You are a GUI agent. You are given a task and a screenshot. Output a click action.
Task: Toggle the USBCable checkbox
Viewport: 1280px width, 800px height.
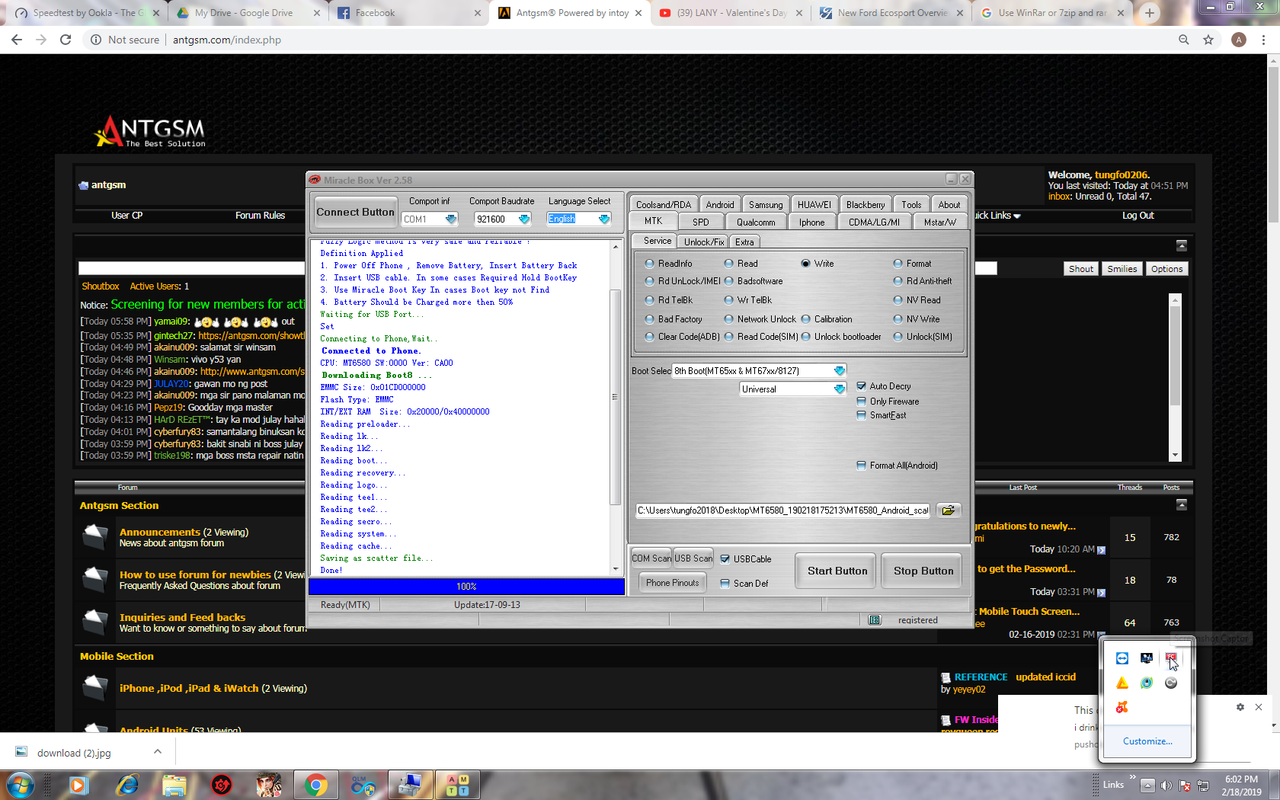point(725,559)
